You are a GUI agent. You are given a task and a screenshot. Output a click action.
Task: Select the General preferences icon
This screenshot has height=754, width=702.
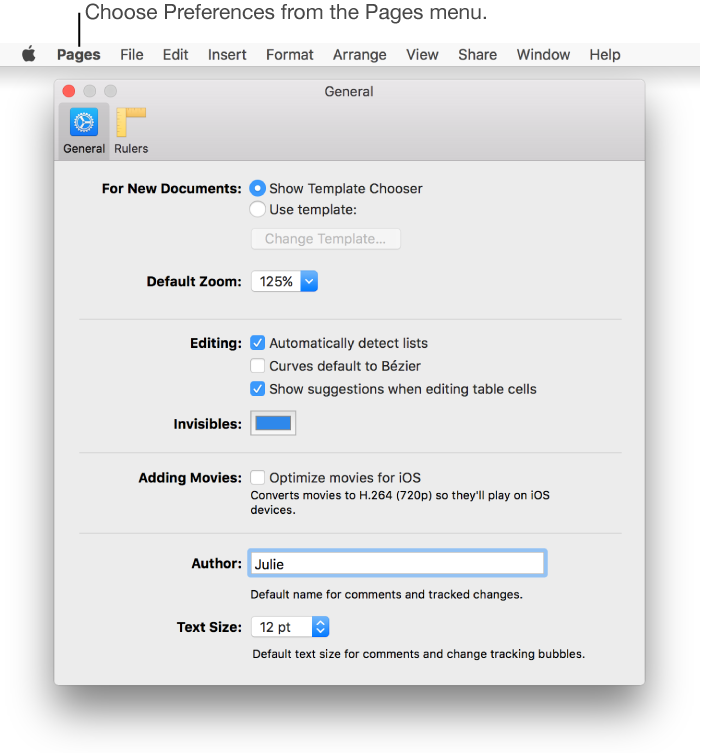point(84,131)
